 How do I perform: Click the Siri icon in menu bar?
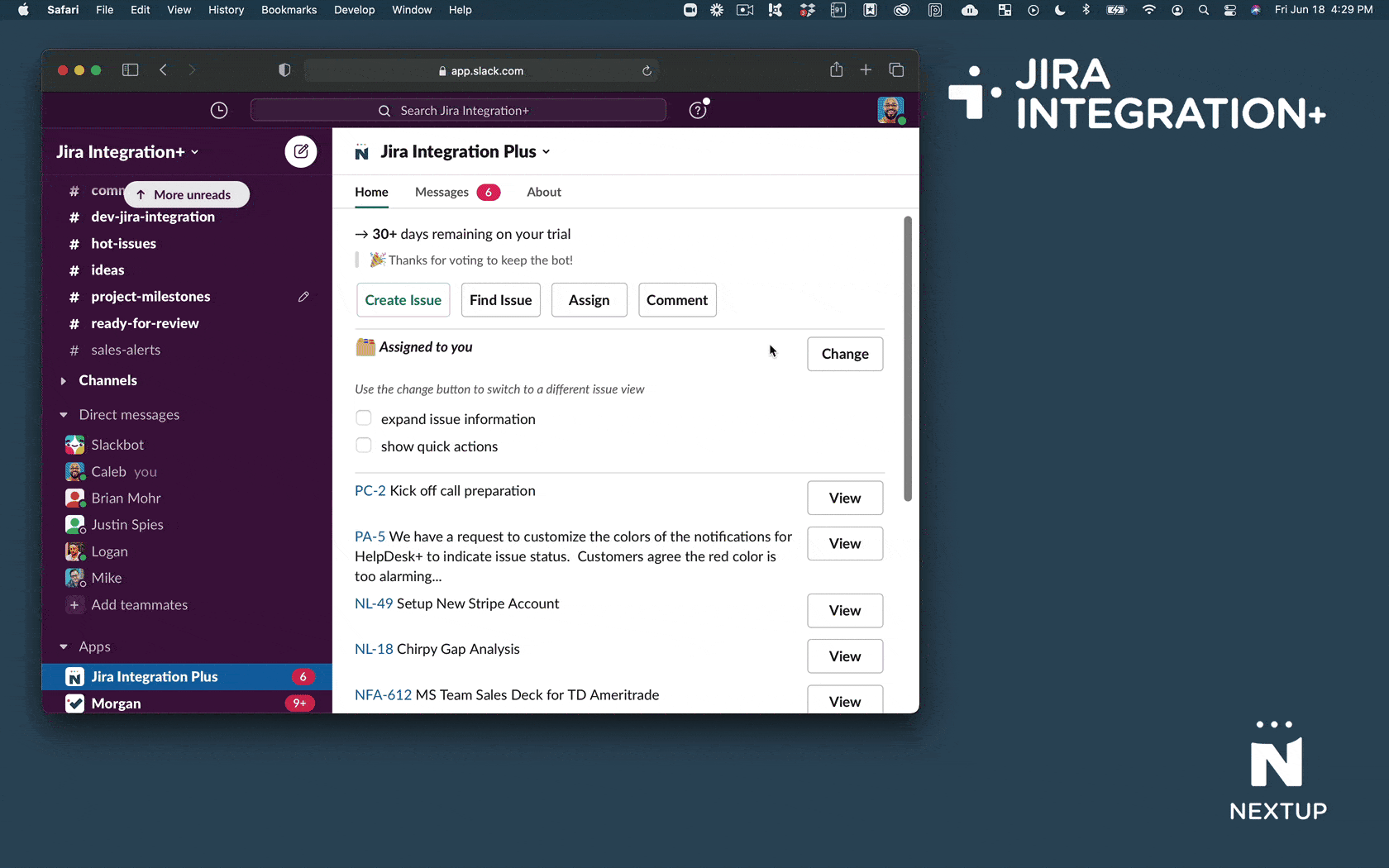(1256, 10)
